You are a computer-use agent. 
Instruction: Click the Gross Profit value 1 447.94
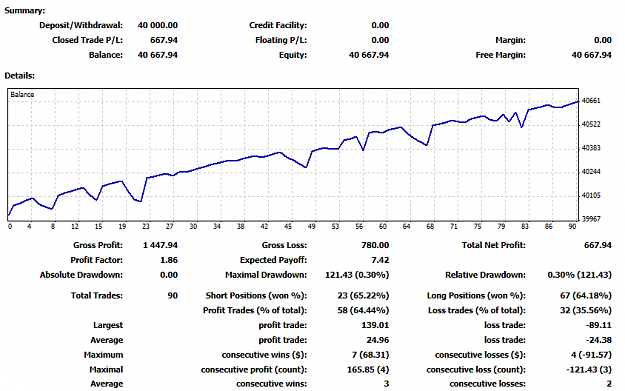[160, 245]
